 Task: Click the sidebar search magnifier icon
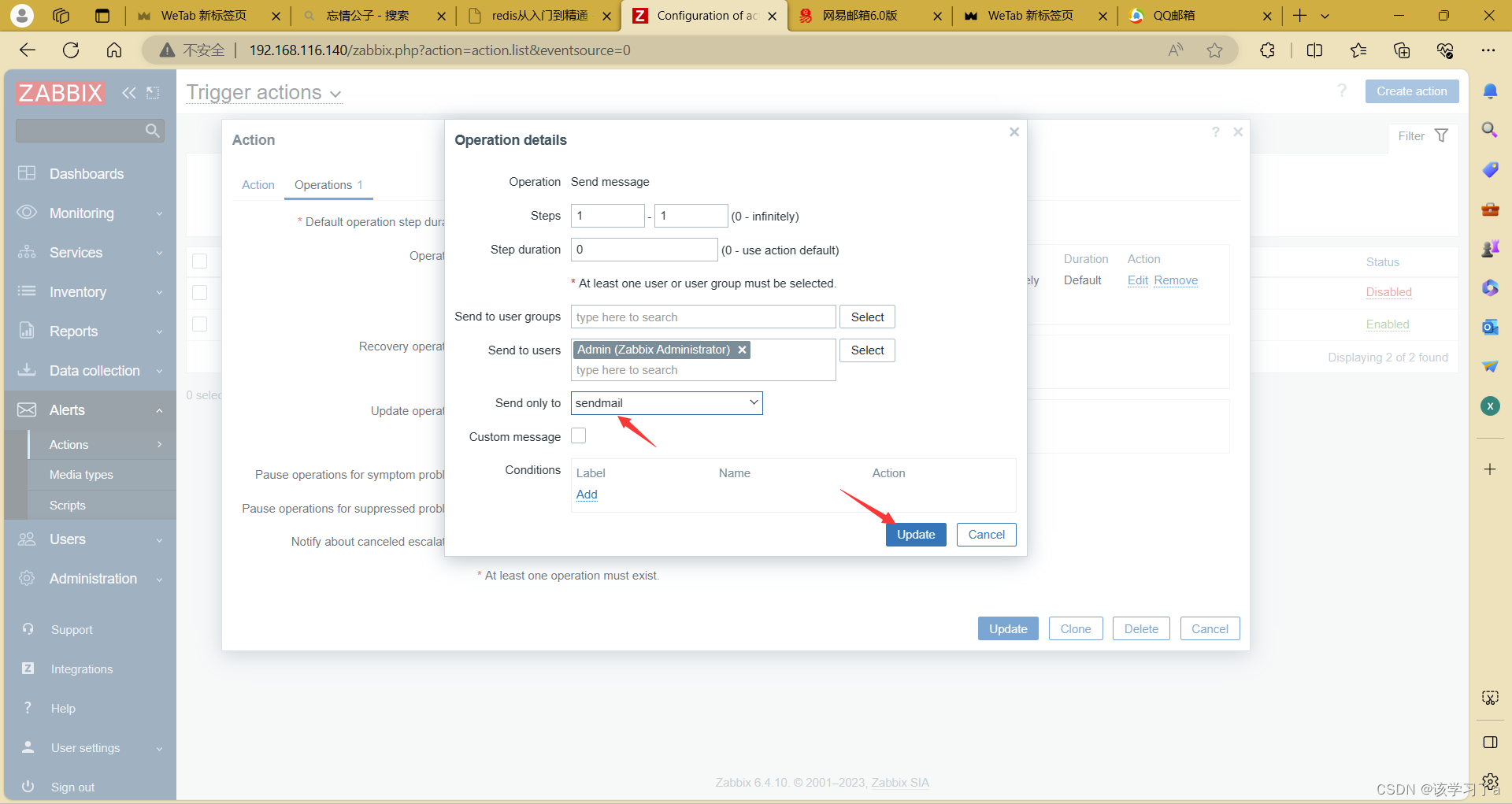(153, 131)
